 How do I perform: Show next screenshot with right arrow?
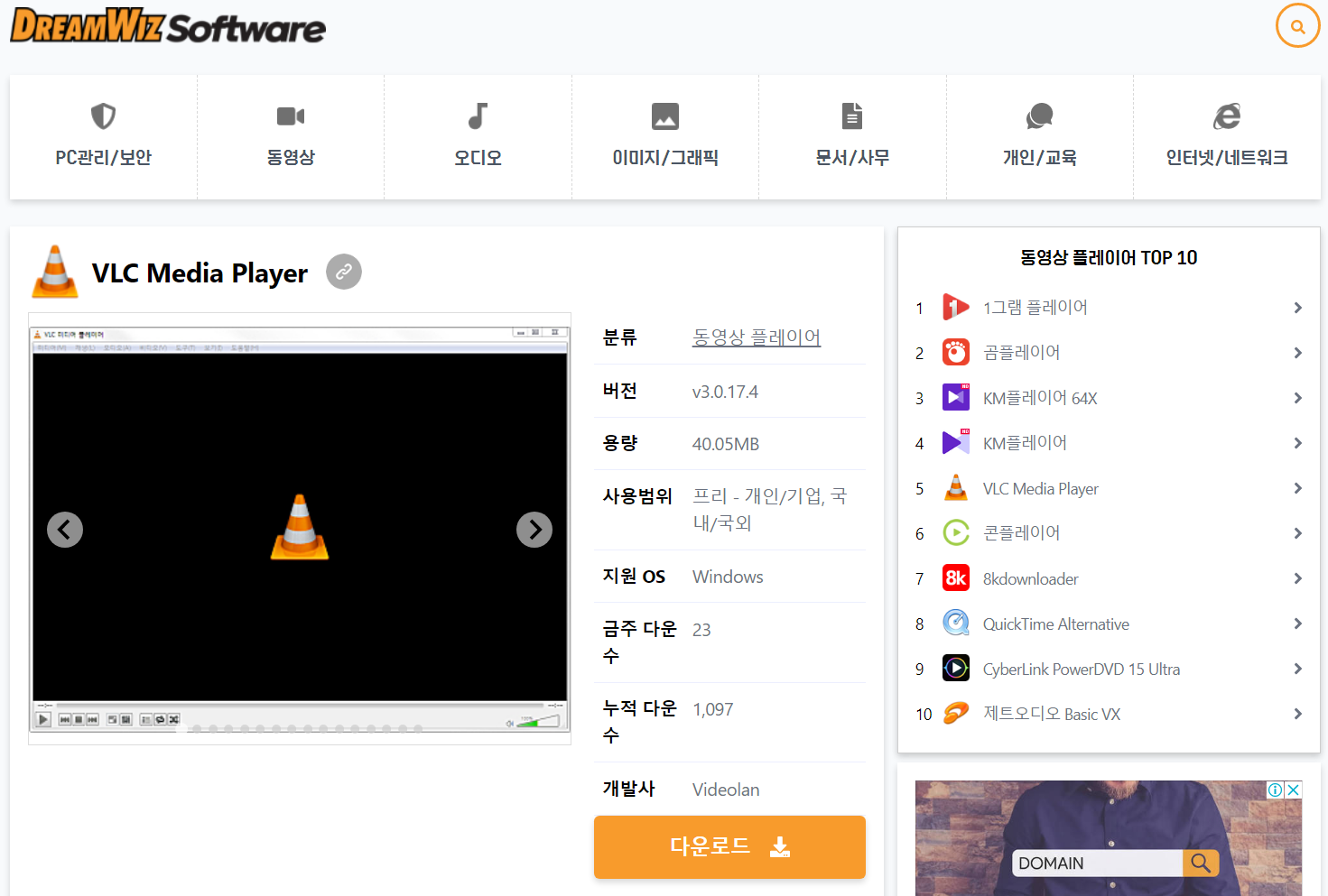point(534,530)
